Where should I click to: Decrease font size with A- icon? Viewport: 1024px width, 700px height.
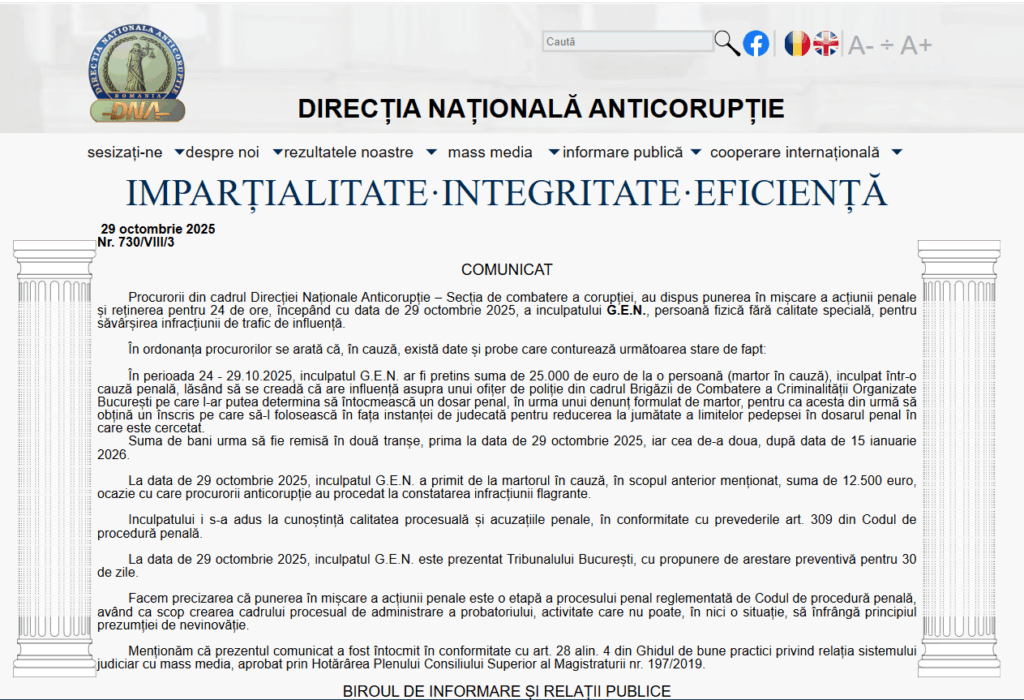point(861,45)
